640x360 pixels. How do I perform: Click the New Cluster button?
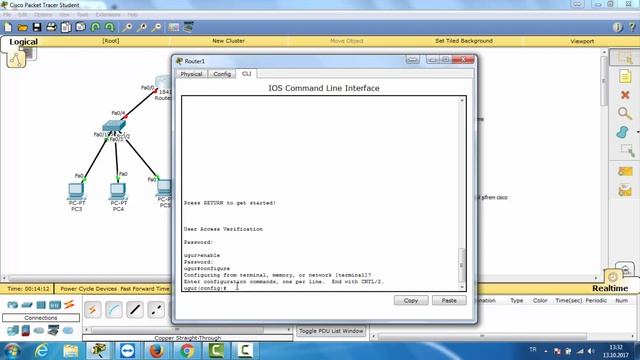228,41
